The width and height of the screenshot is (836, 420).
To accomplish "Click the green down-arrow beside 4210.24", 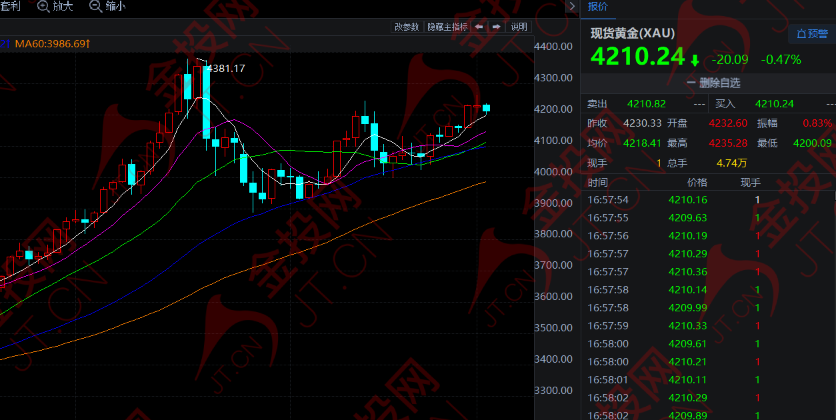I will click(694, 61).
